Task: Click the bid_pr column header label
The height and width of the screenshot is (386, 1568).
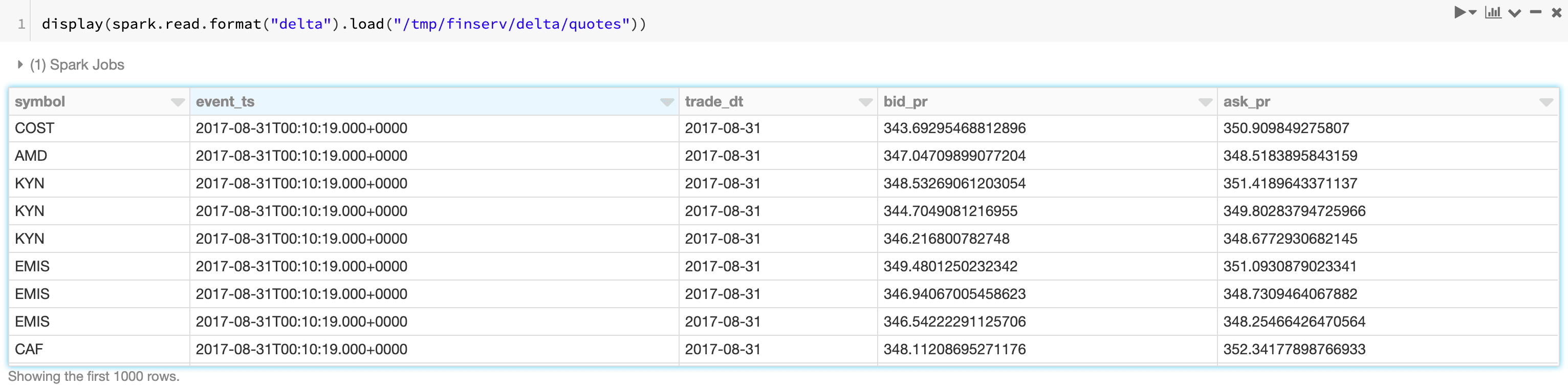Action: click(905, 102)
